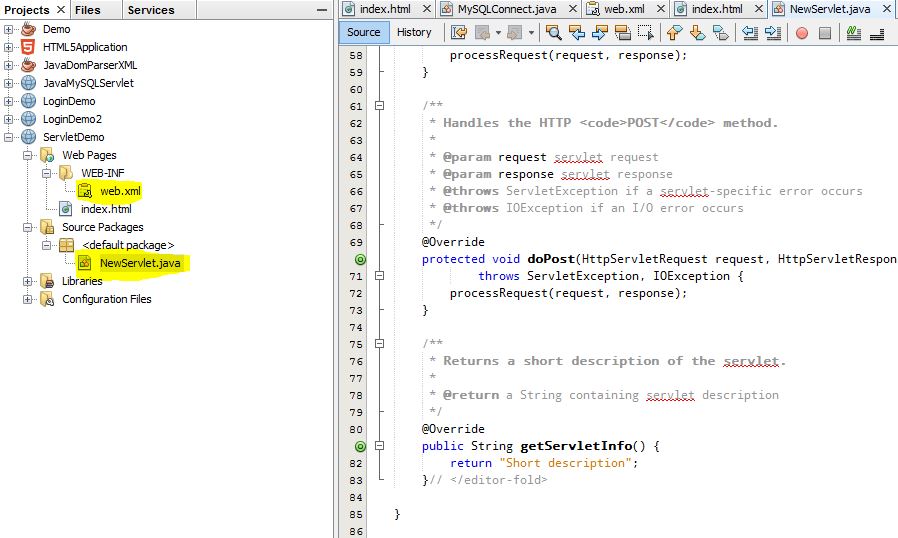Screen dimensions: 898x538
Task: Click override marker icon beside doPost
Action: (360, 259)
